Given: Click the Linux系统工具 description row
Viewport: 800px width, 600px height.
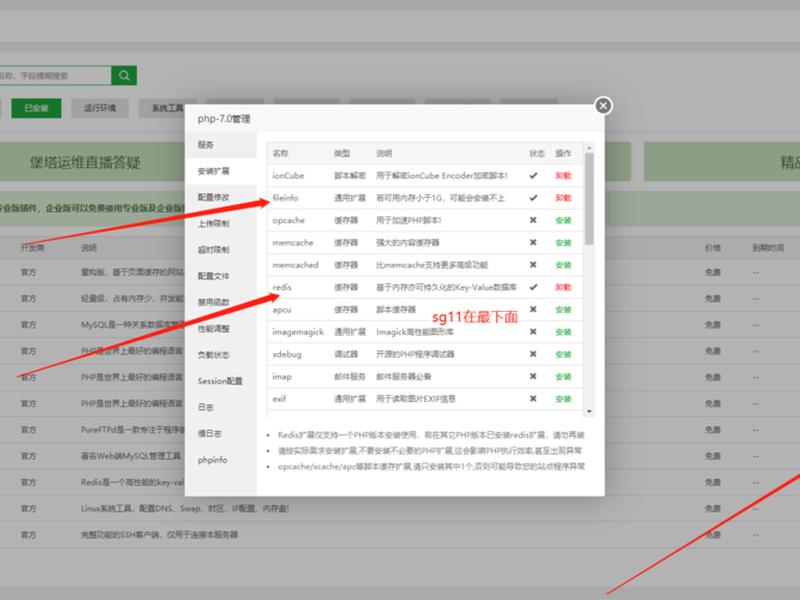Looking at the screenshot, I should (x=185, y=509).
